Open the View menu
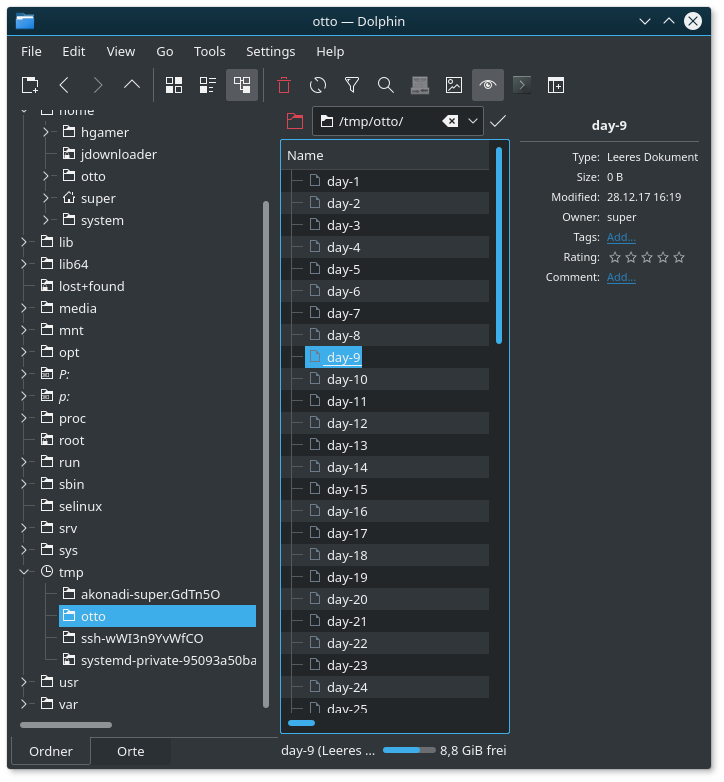This screenshot has height=782, width=724. [121, 51]
